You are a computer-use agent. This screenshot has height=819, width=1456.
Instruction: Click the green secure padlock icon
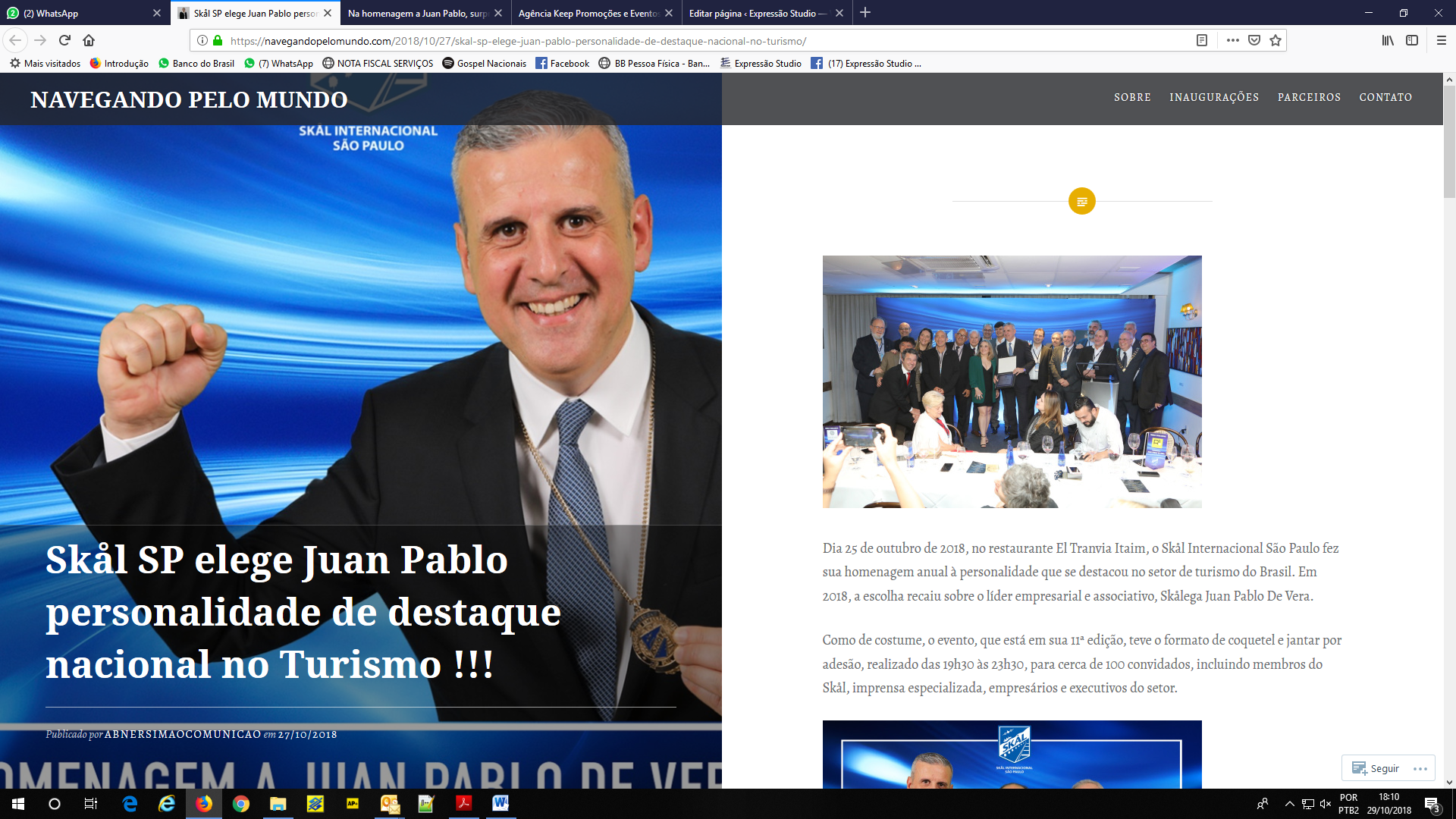click(x=218, y=40)
